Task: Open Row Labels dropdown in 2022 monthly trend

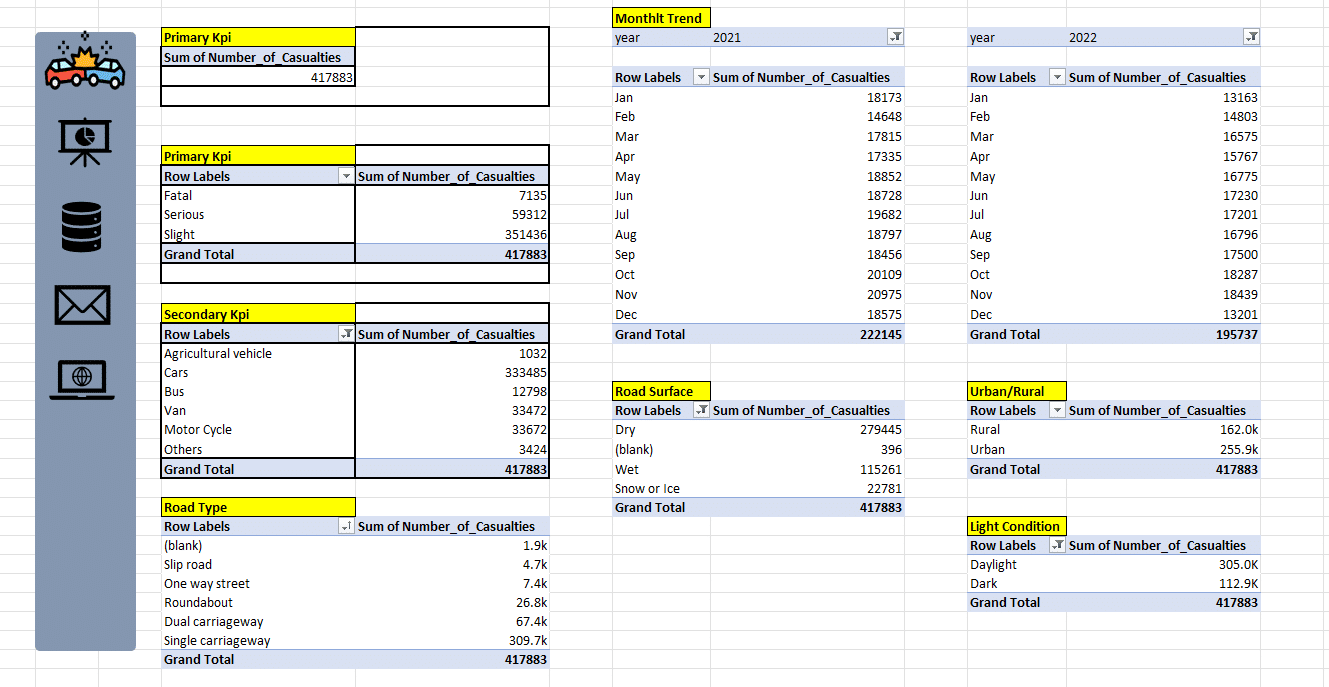Action: (1057, 77)
